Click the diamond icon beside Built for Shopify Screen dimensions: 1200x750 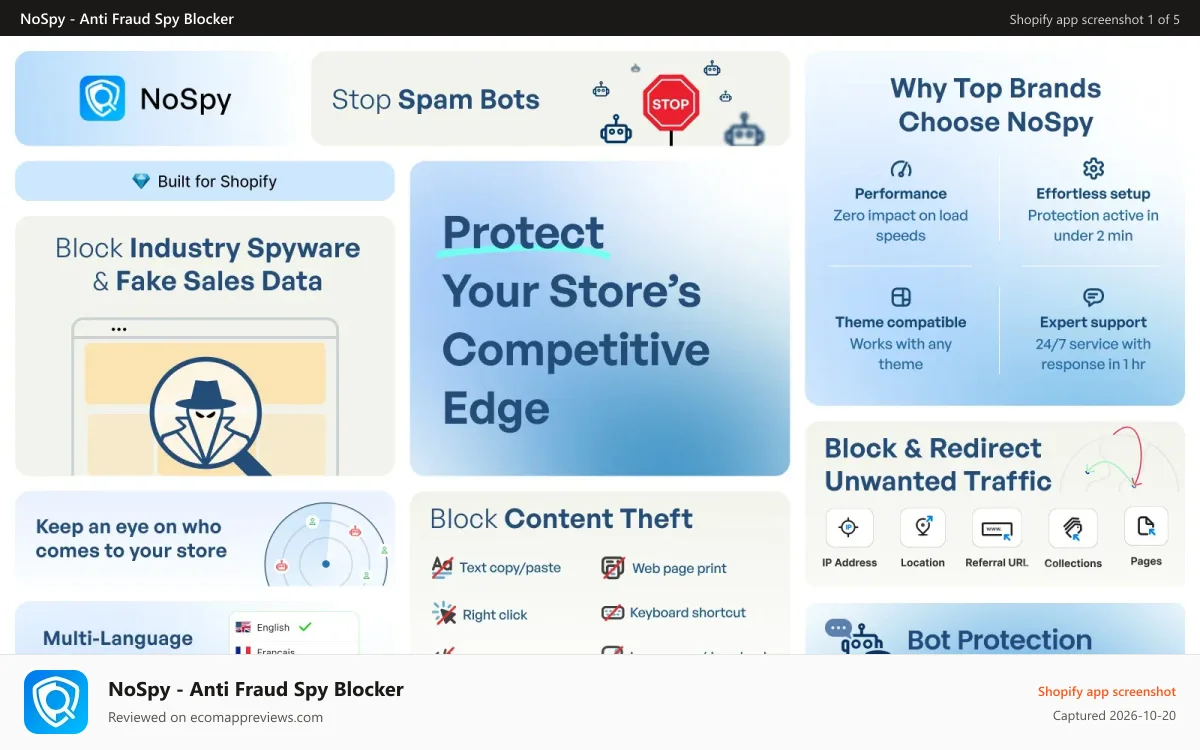pyautogui.click(x=141, y=181)
